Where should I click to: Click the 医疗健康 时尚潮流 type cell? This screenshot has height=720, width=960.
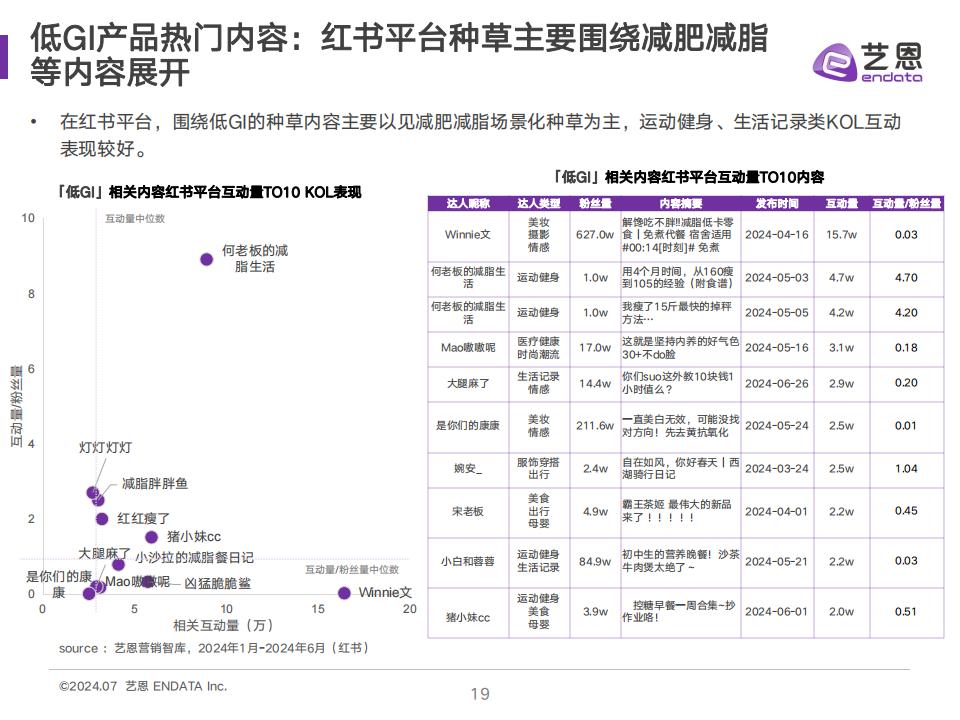coord(538,348)
